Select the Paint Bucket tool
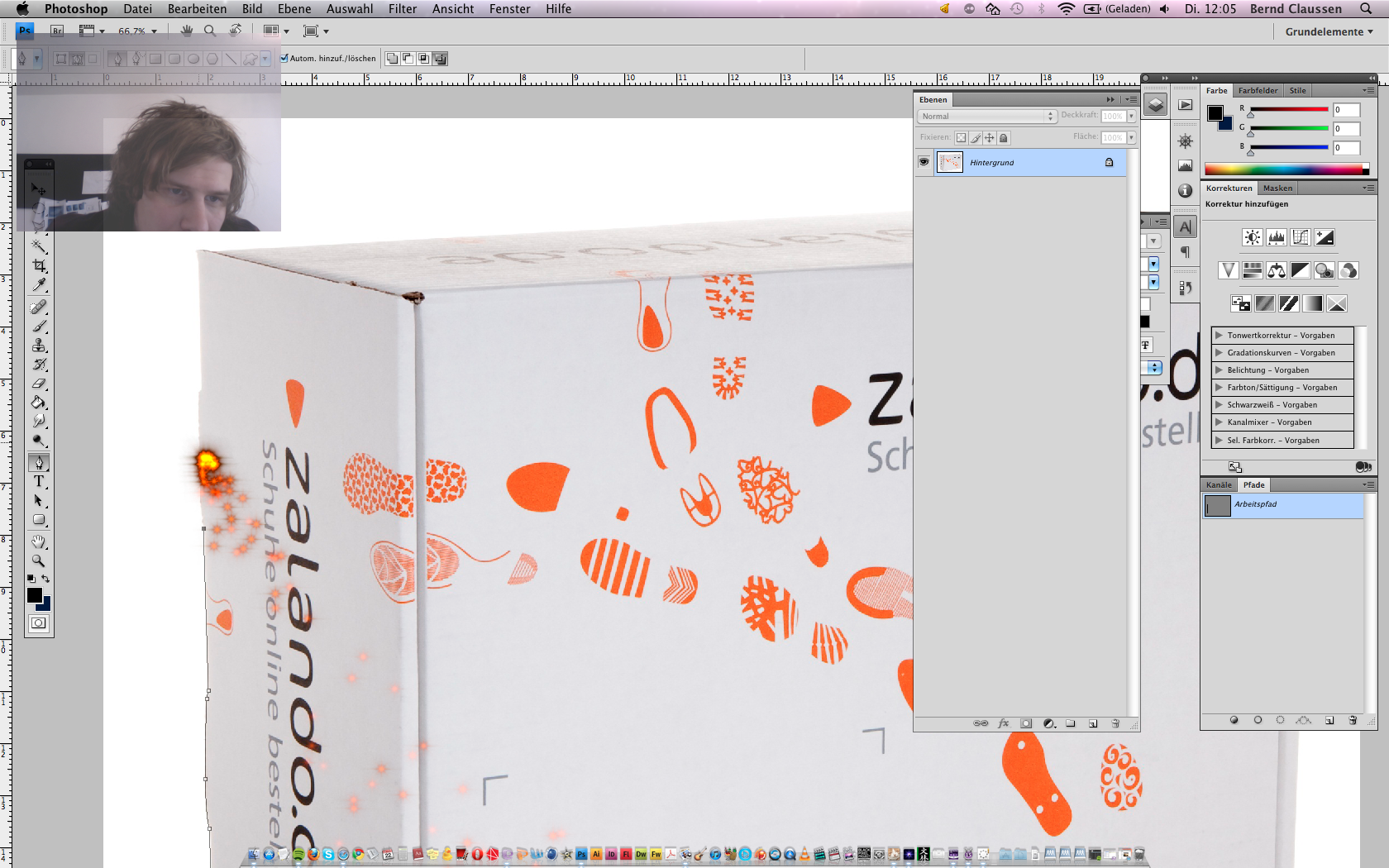 pyautogui.click(x=39, y=403)
